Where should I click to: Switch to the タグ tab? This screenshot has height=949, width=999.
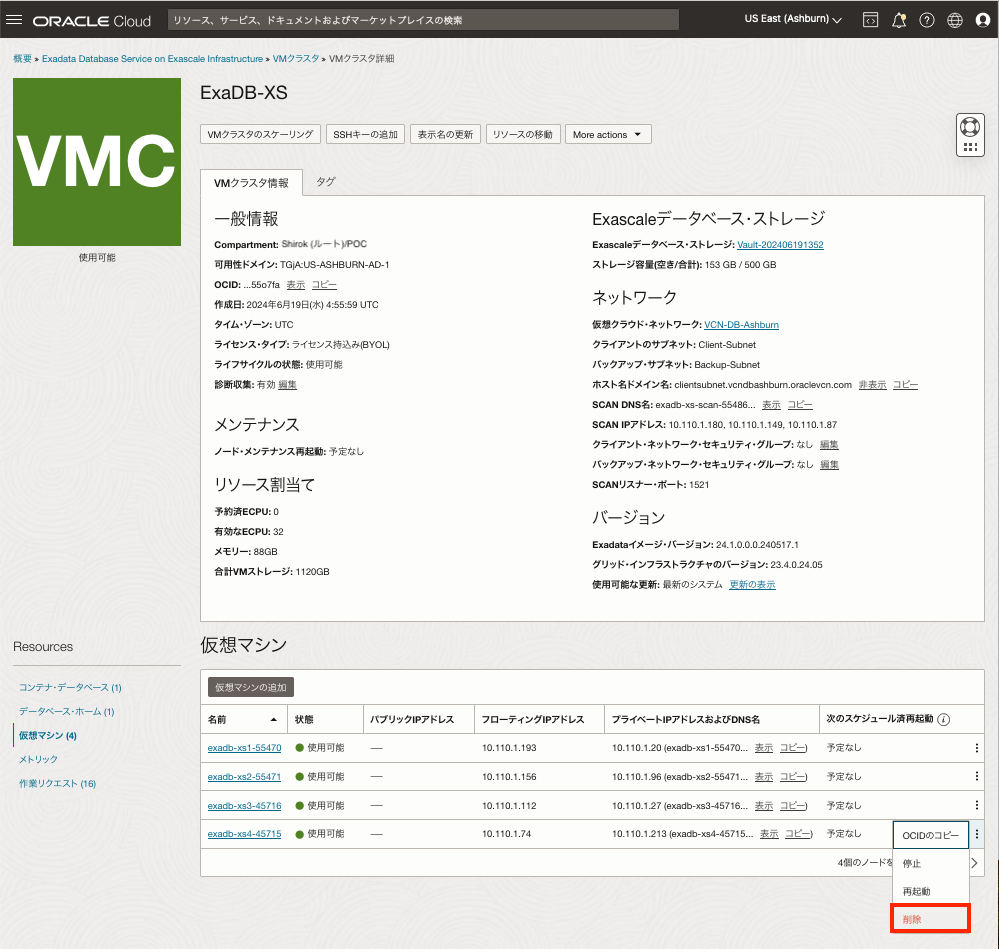point(326,182)
